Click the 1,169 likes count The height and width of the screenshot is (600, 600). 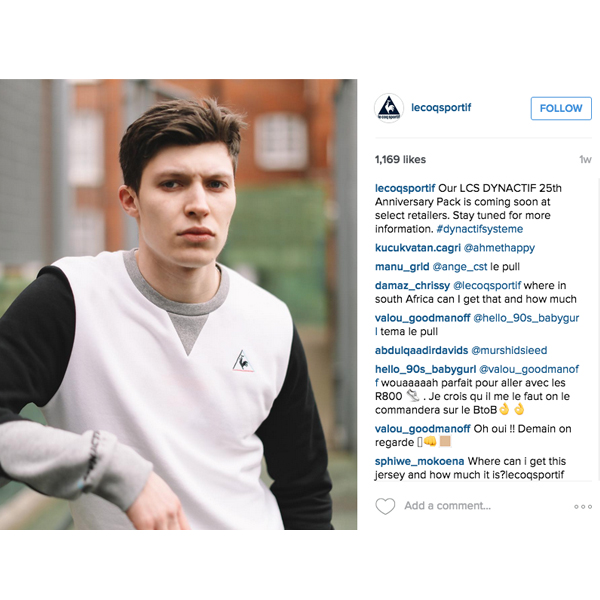click(400, 160)
